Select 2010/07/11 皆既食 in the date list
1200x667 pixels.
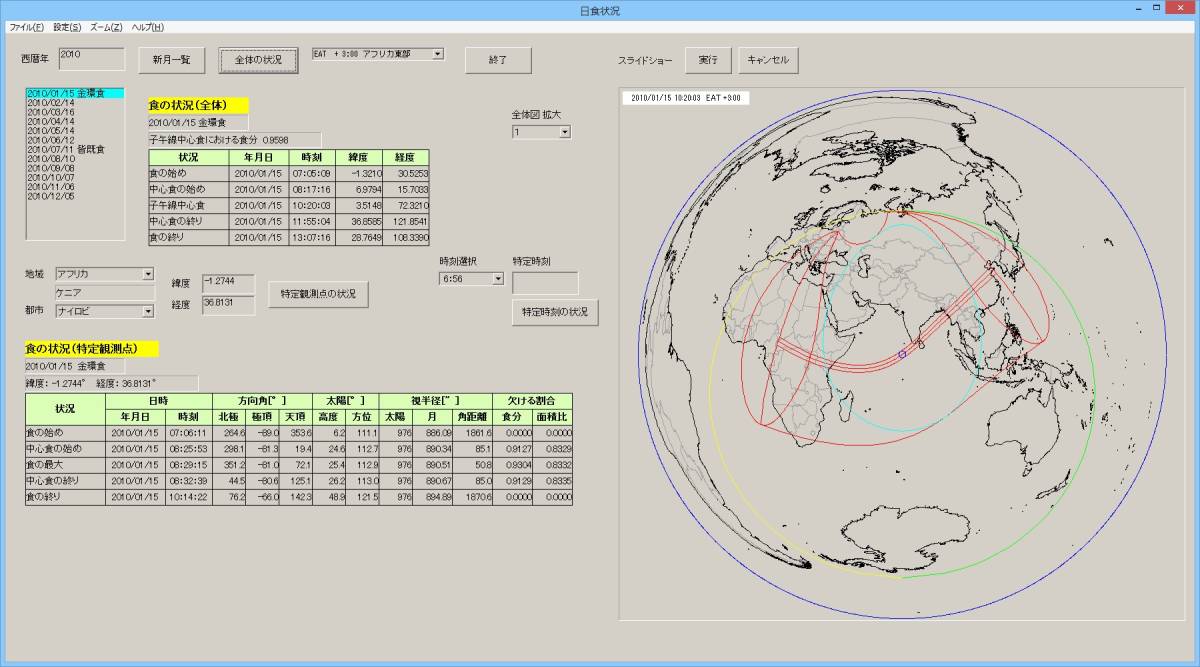pos(75,149)
